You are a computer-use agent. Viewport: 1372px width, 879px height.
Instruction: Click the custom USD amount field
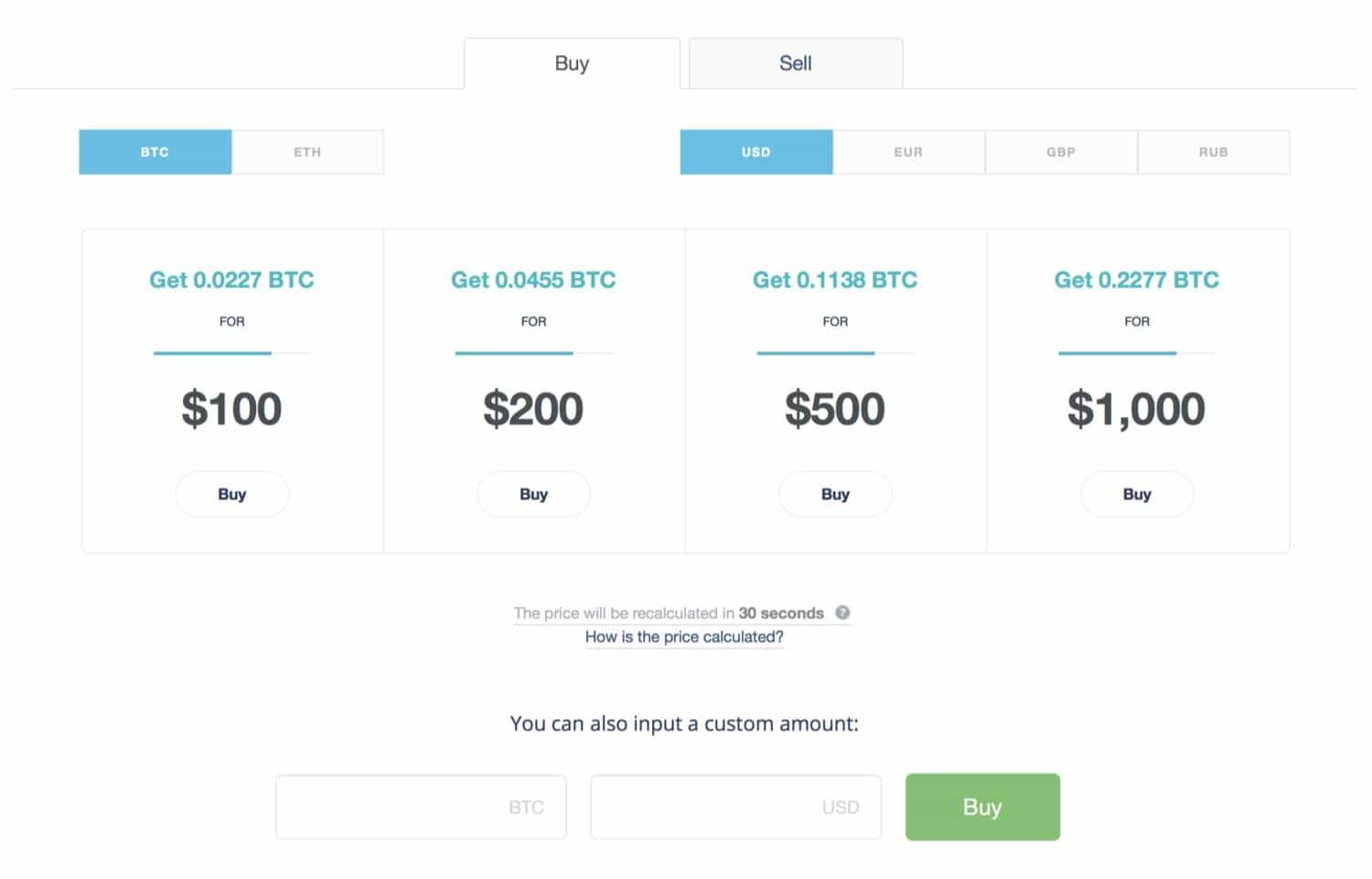point(735,807)
